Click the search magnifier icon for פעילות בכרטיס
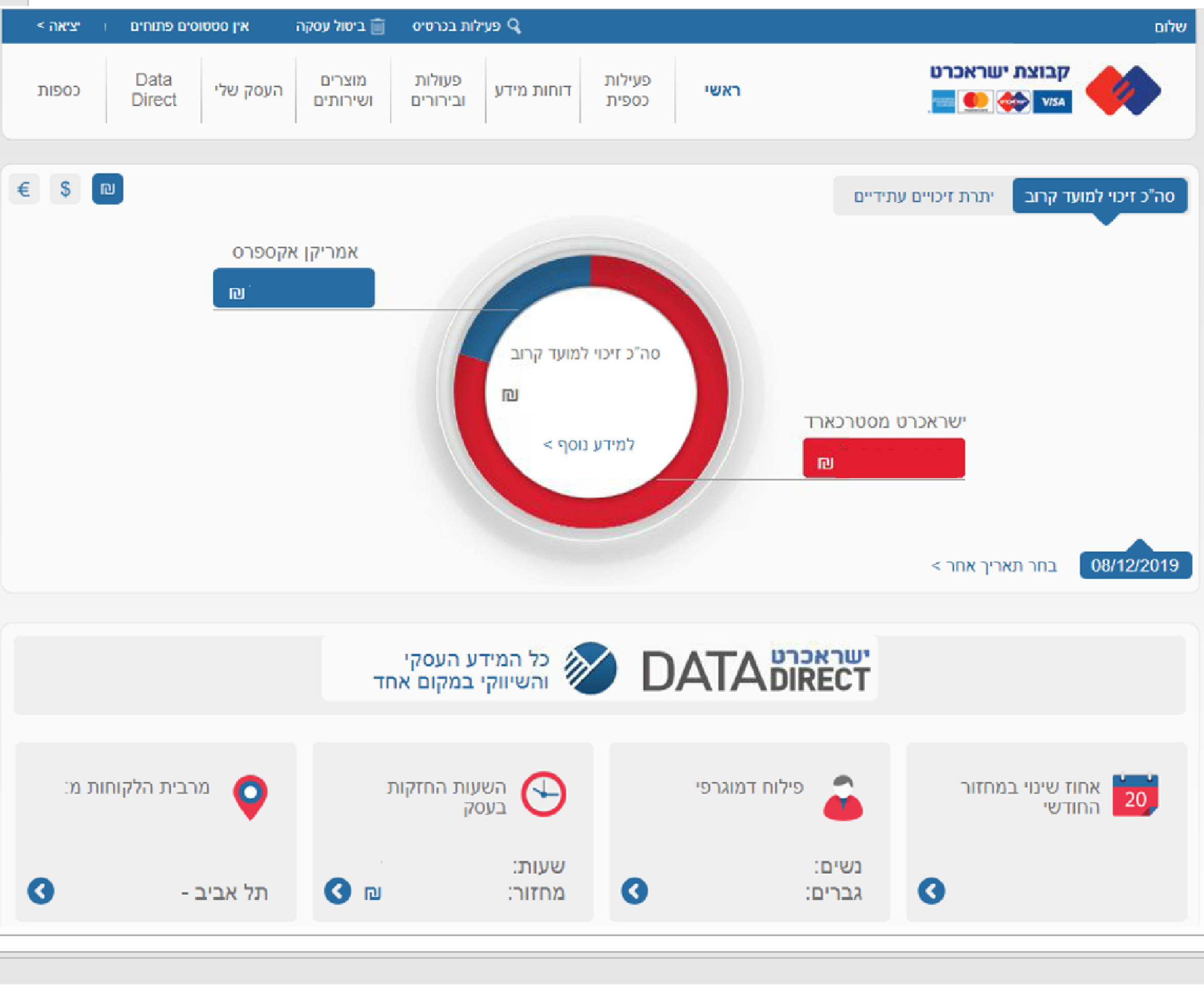 [x=514, y=26]
